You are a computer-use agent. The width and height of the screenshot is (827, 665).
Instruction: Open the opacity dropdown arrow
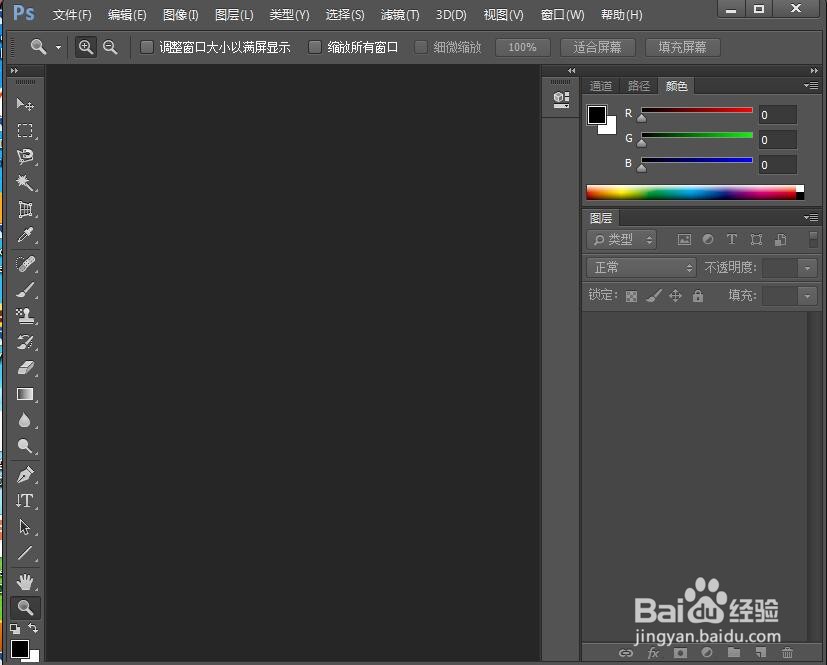[807, 268]
